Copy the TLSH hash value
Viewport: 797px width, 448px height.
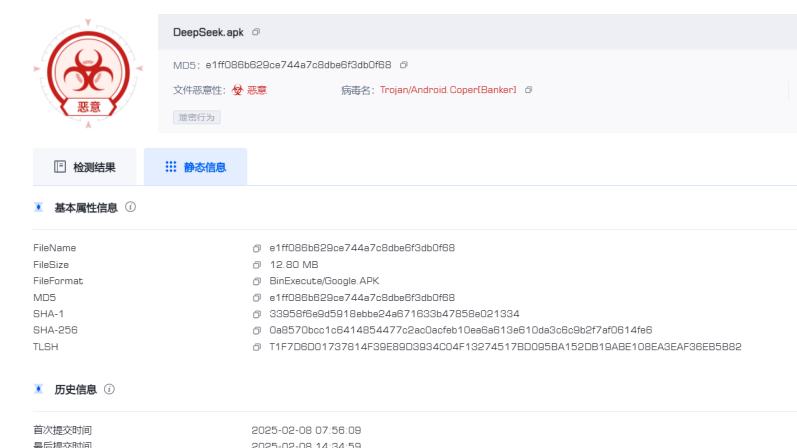257,347
